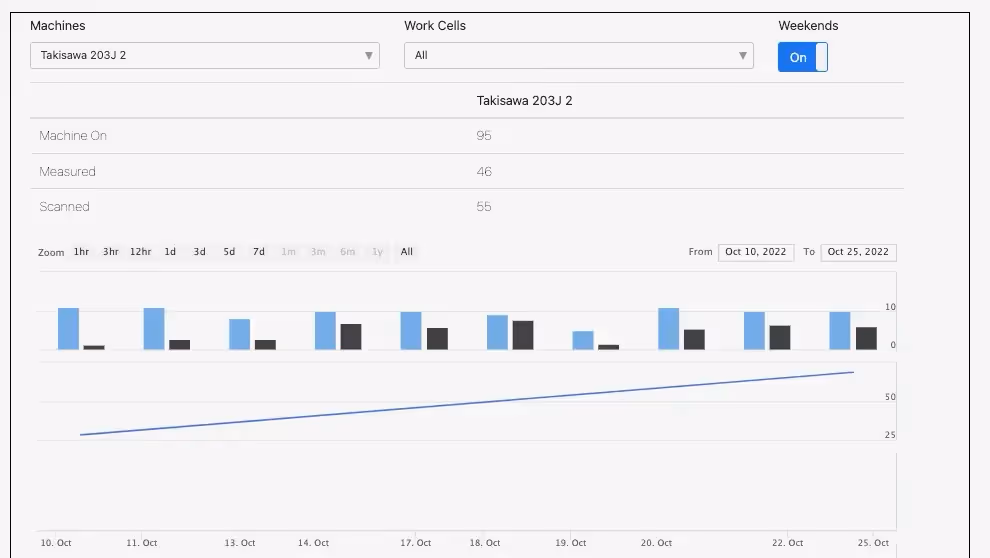This screenshot has width=990, height=558.
Task: Edit the From date field Oct 10, 2022
Action: click(x=756, y=252)
